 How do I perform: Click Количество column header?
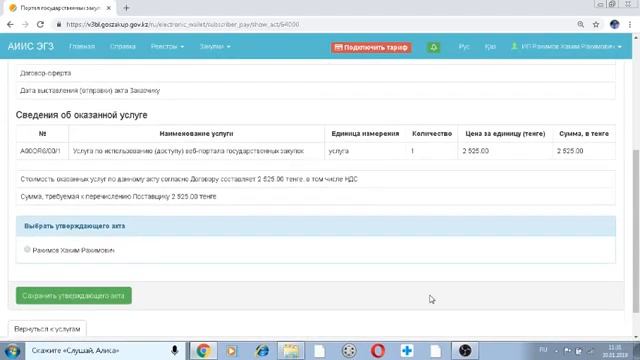point(432,133)
